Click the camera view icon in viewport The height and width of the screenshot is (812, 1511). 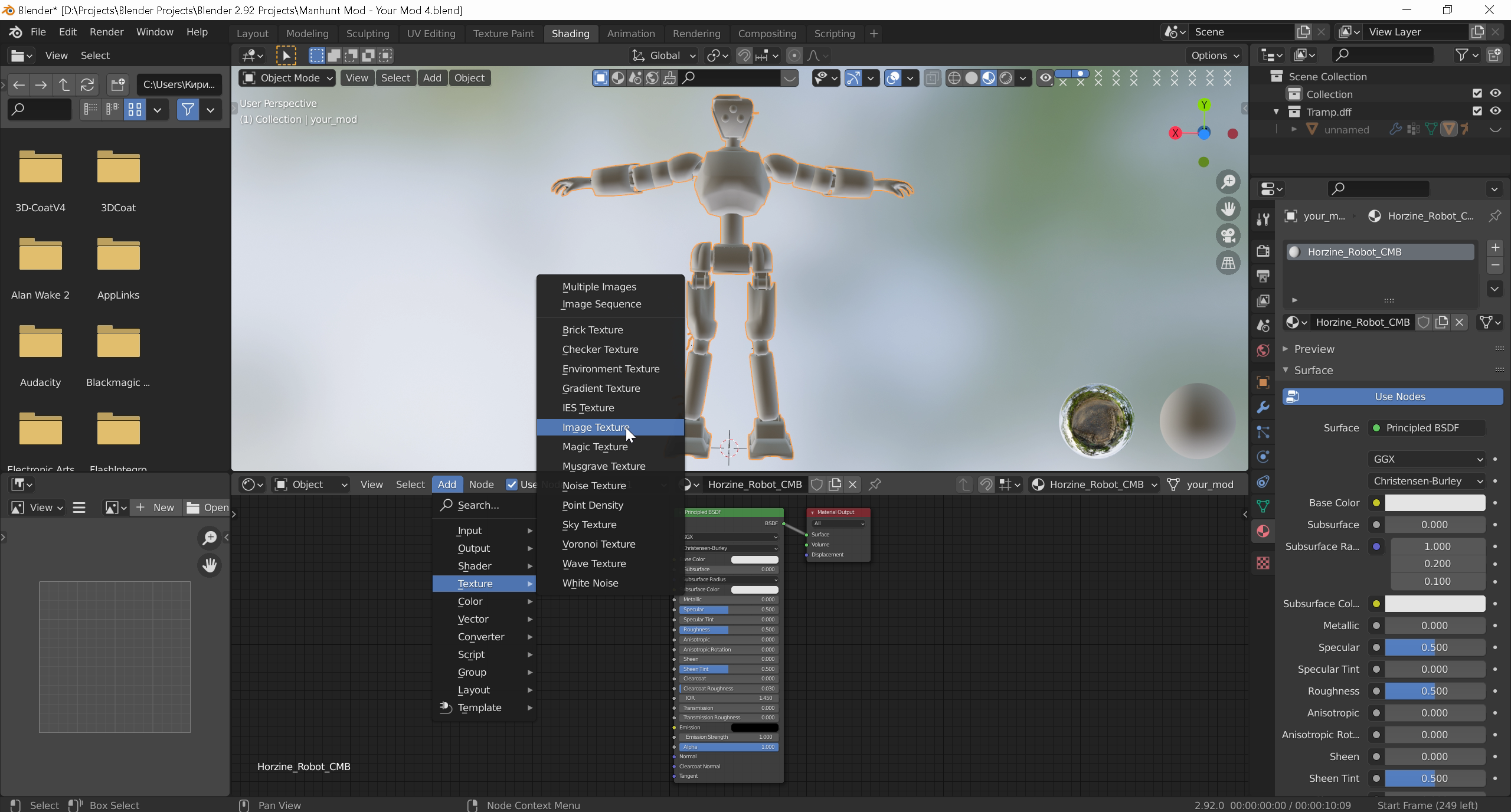pyautogui.click(x=1228, y=235)
